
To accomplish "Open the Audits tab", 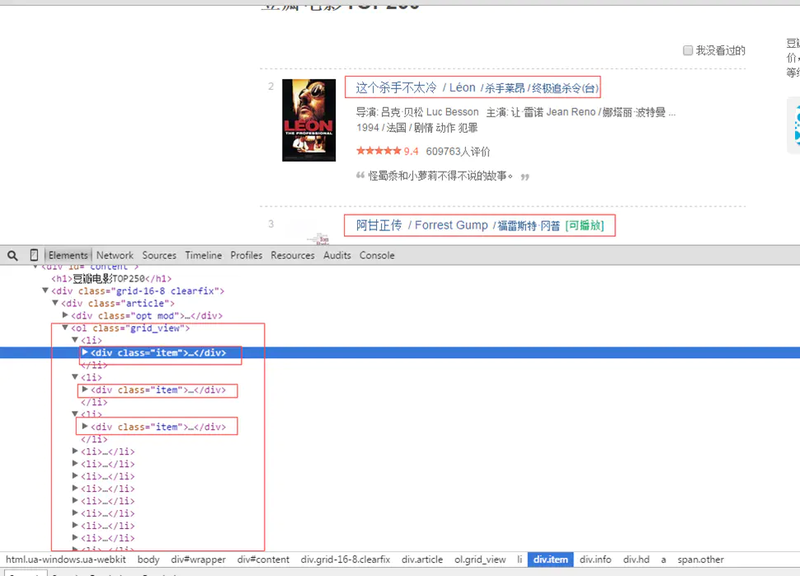I will pos(337,255).
